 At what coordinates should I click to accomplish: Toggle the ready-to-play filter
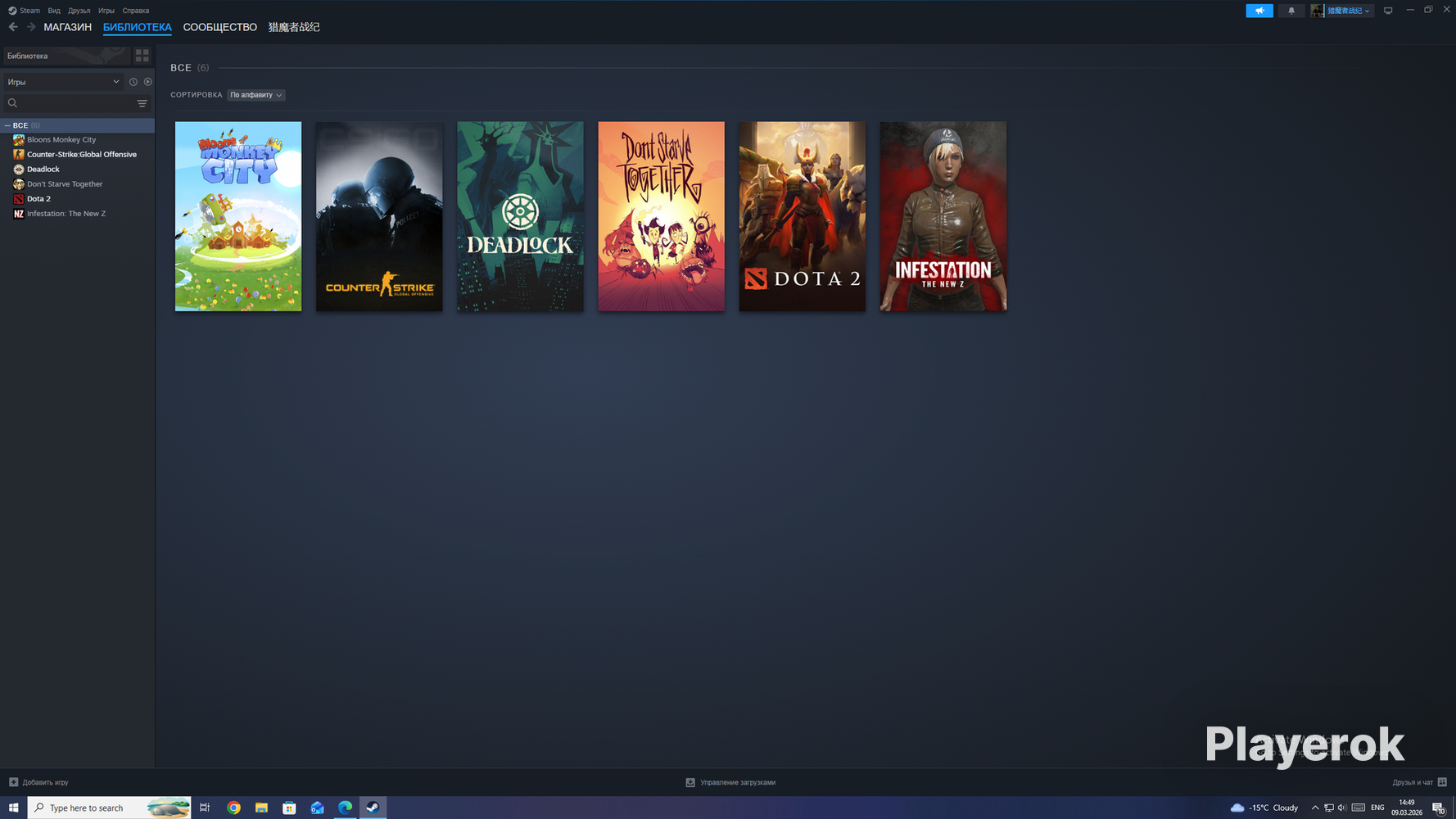point(148,82)
